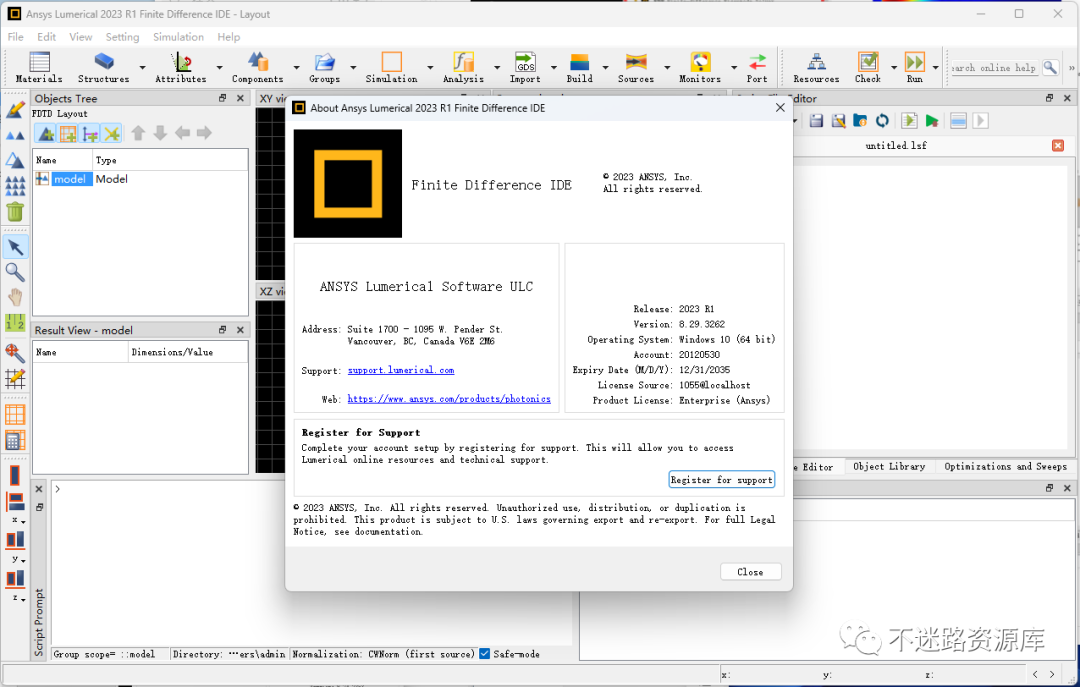Open the Edit menu
The image size is (1080, 687).
click(x=46, y=37)
